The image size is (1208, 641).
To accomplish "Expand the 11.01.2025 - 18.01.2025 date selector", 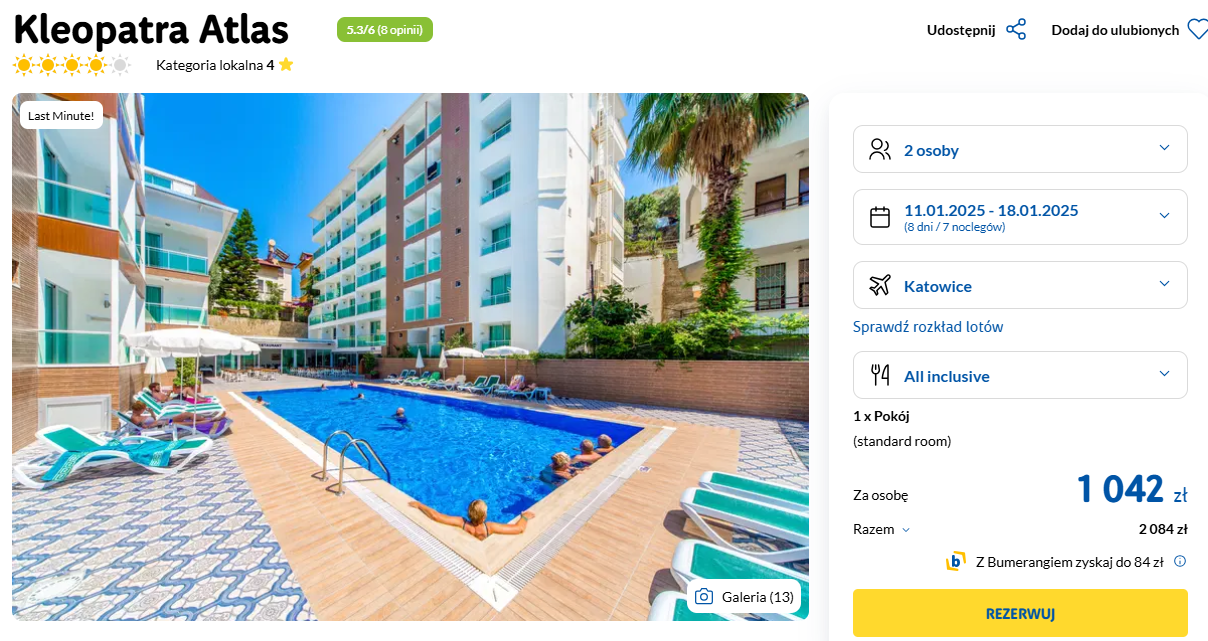I will pos(1020,217).
